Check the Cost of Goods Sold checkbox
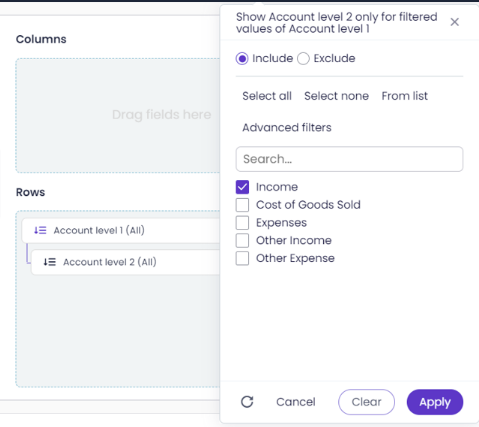The width and height of the screenshot is (479, 427). pos(242,205)
